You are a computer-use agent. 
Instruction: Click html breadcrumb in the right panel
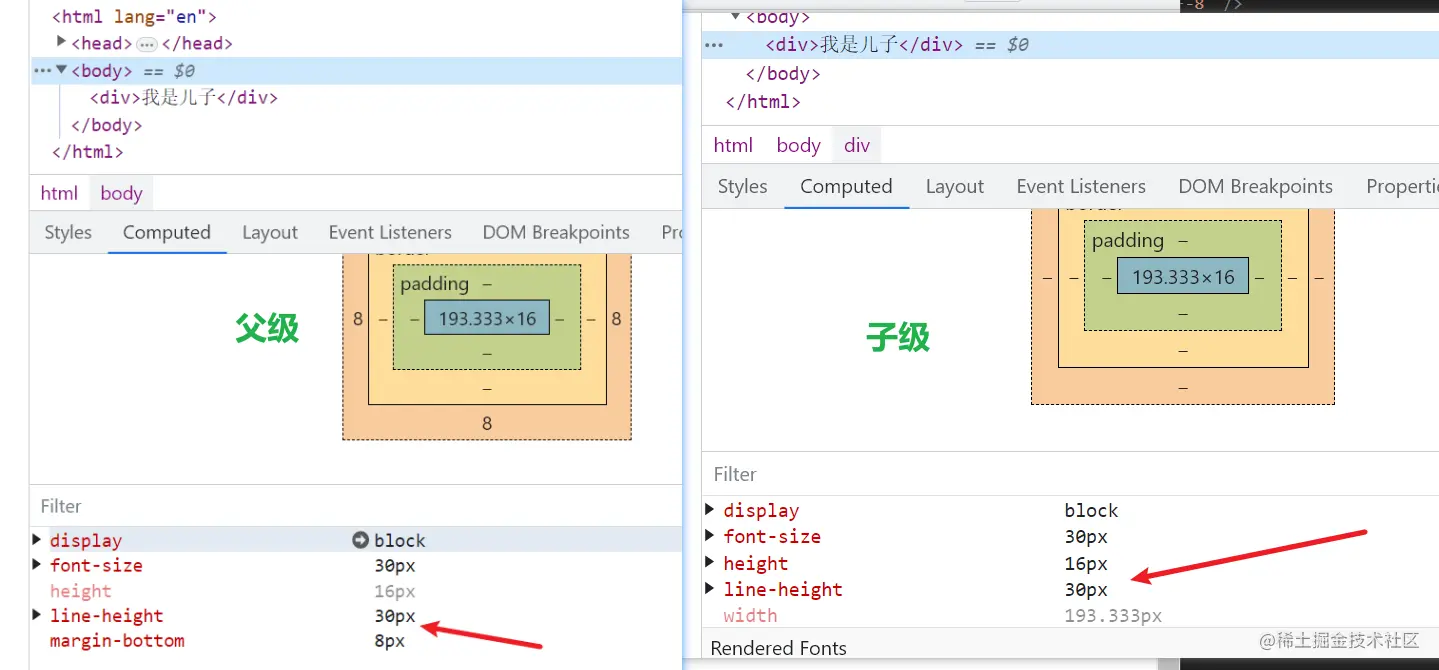click(733, 145)
